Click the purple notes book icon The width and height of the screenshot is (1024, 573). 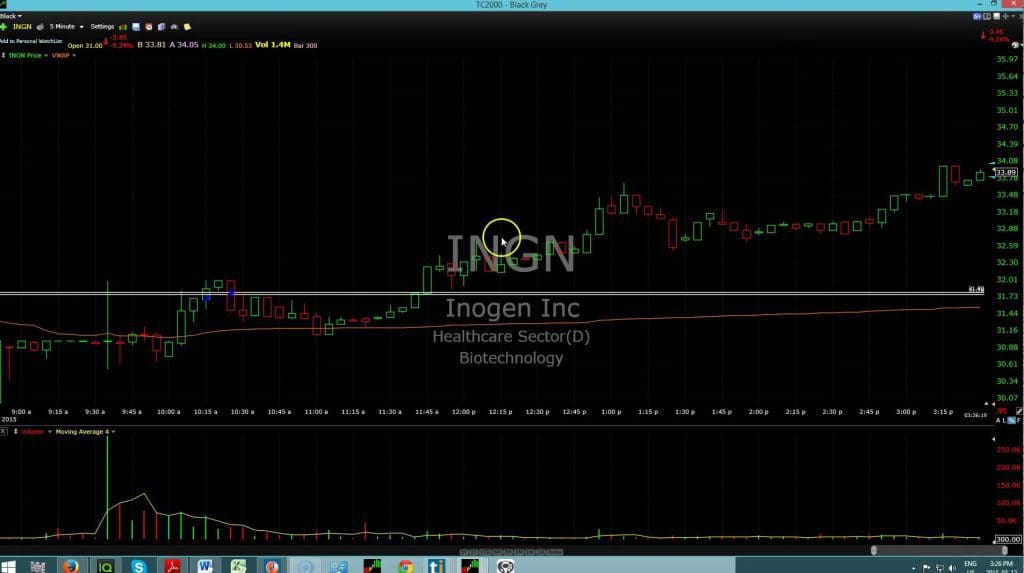pyautogui.click(x=161, y=27)
